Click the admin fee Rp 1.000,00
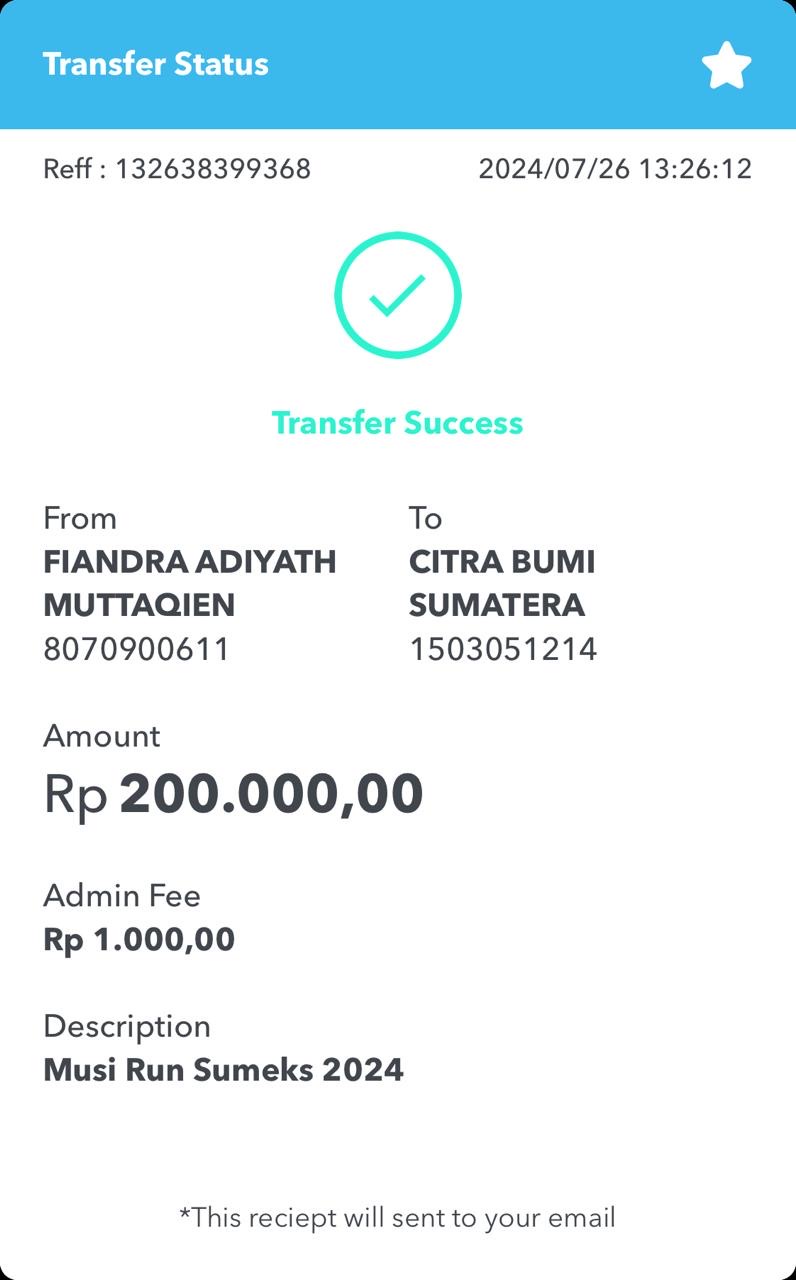This screenshot has width=796, height=1280. coord(139,940)
